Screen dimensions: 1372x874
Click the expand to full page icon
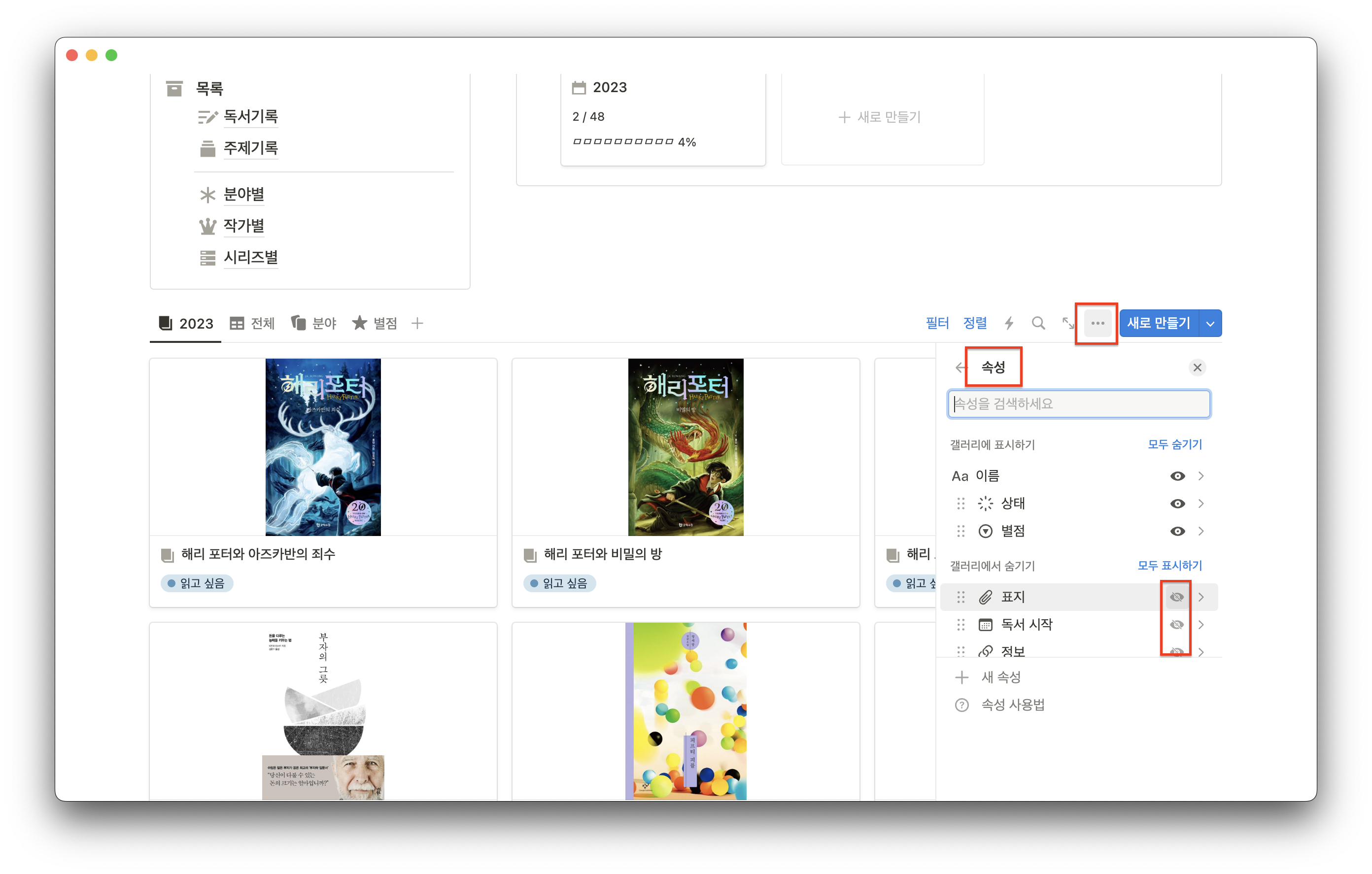[x=1068, y=324]
